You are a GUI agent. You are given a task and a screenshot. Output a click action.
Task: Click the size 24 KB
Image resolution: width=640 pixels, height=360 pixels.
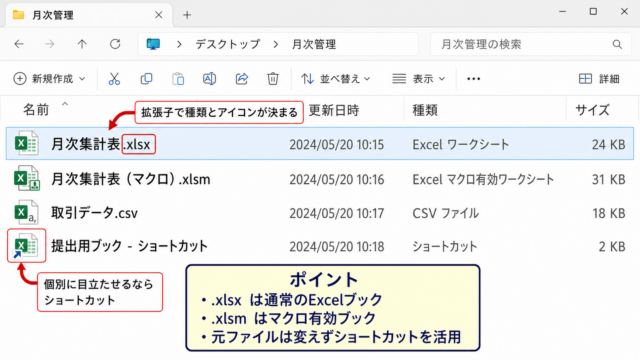click(609, 144)
